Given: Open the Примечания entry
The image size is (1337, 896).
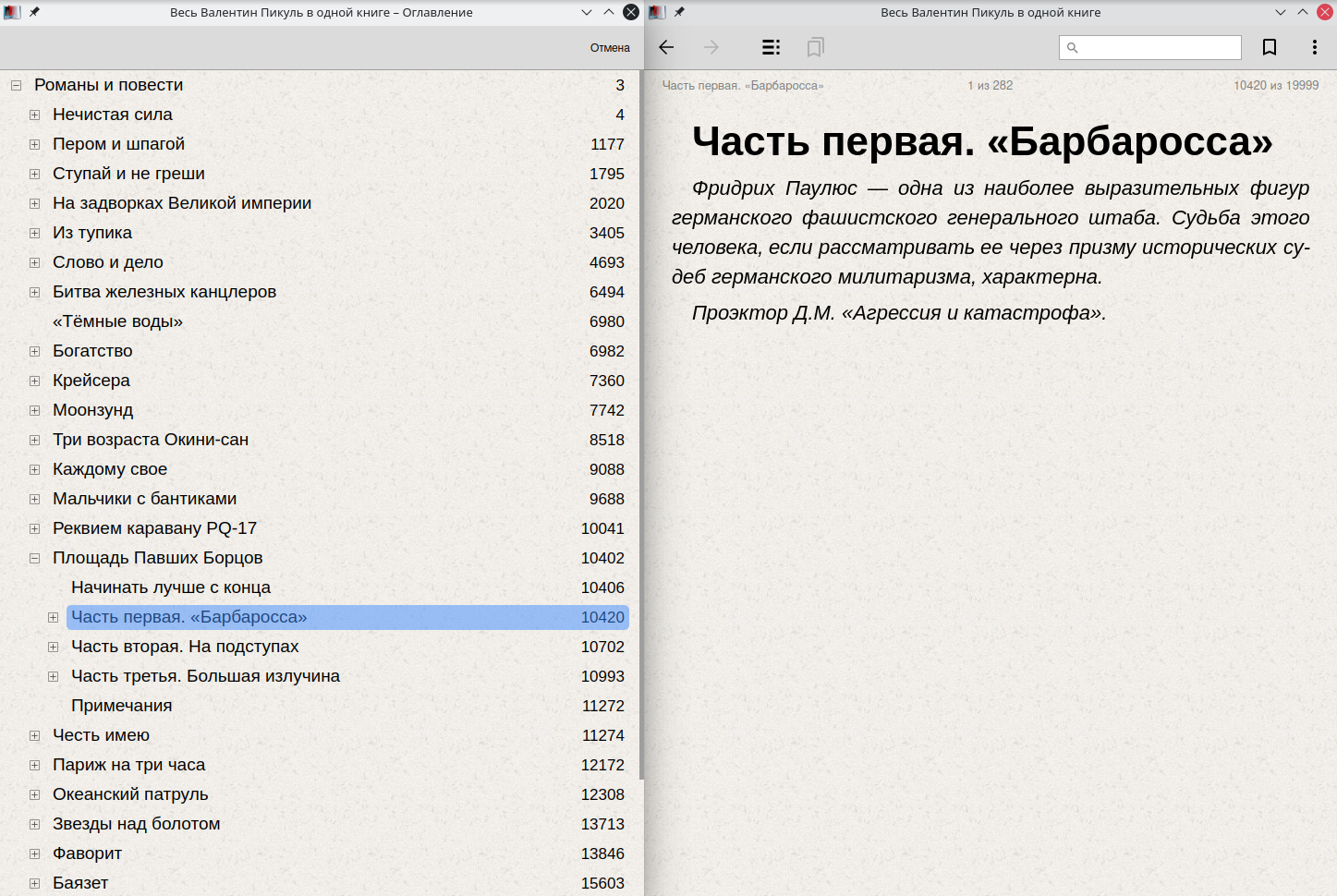Looking at the screenshot, I should [121, 706].
